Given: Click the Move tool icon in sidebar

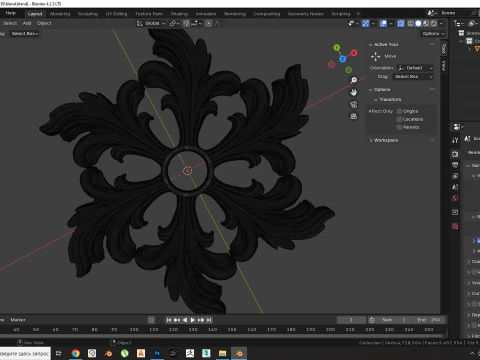Looking at the screenshot, I should tap(376, 56).
